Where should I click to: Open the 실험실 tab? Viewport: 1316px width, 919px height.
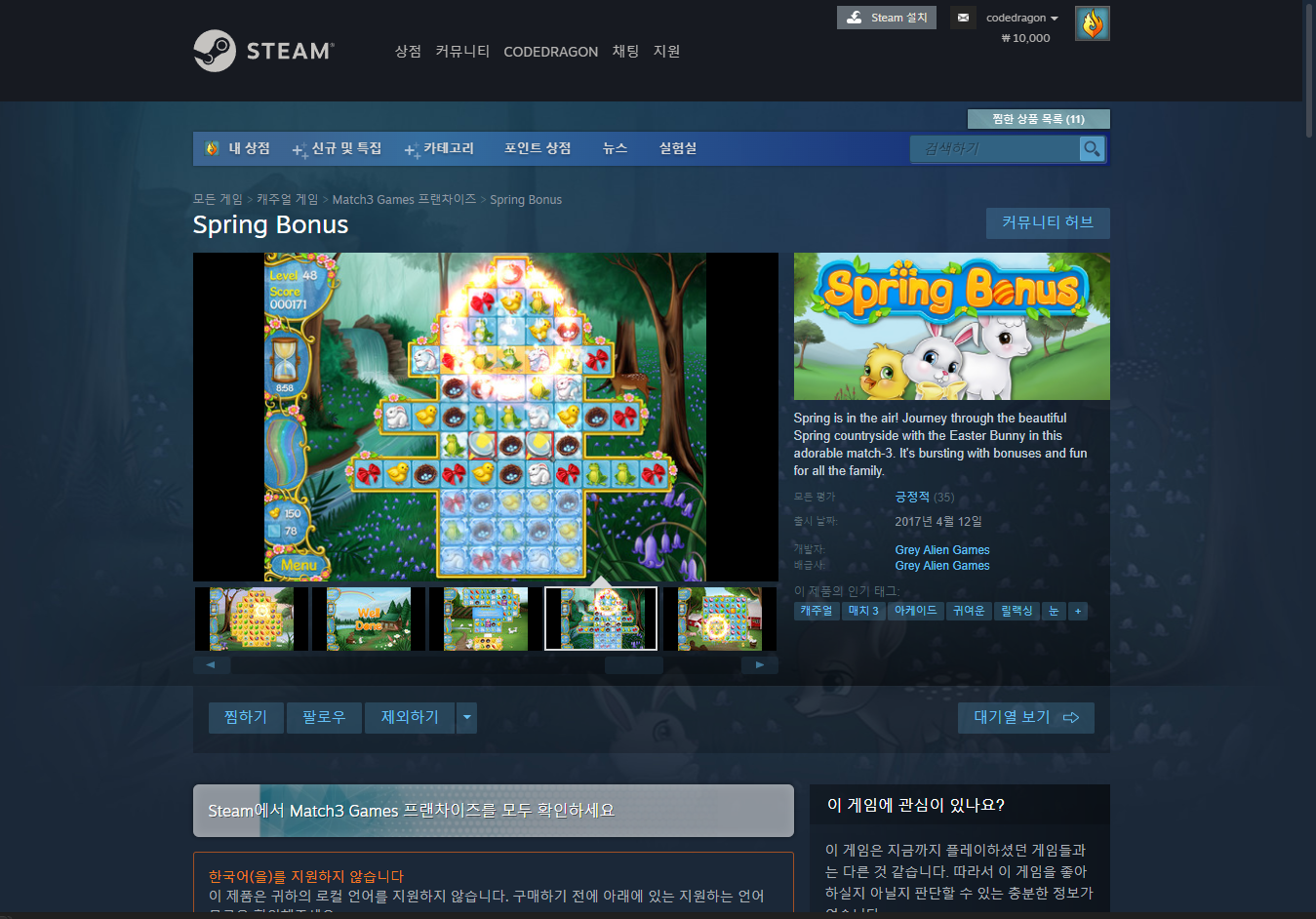[x=677, y=148]
